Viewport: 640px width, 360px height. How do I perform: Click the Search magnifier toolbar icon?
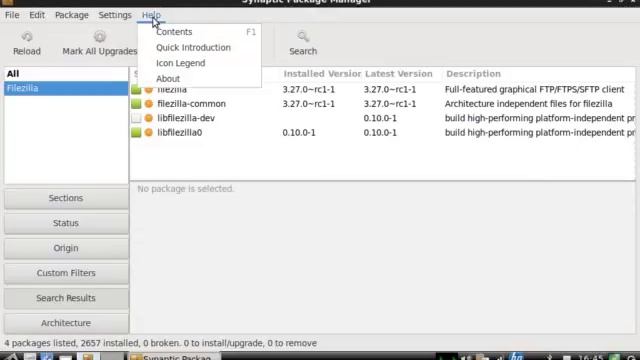tap(303, 37)
